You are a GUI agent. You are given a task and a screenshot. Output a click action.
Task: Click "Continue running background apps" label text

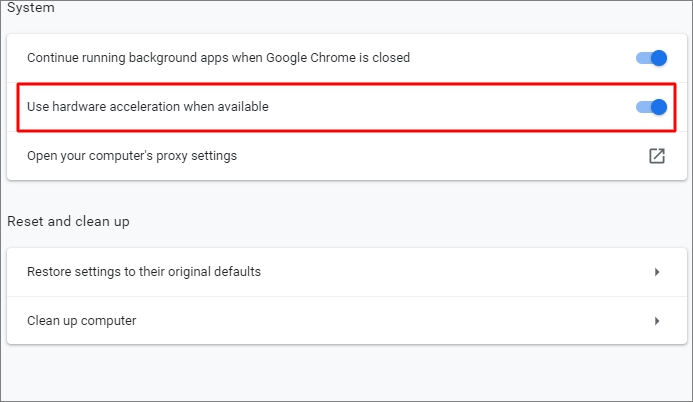tap(218, 58)
